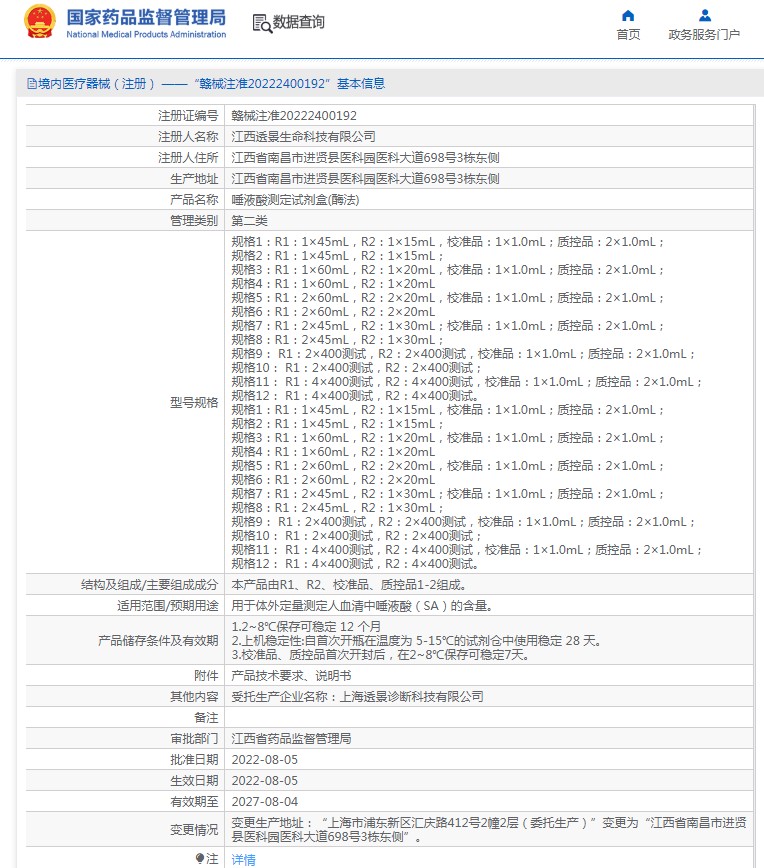Click the 首页 text link
The width and height of the screenshot is (764, 868).
coord(628,35)
